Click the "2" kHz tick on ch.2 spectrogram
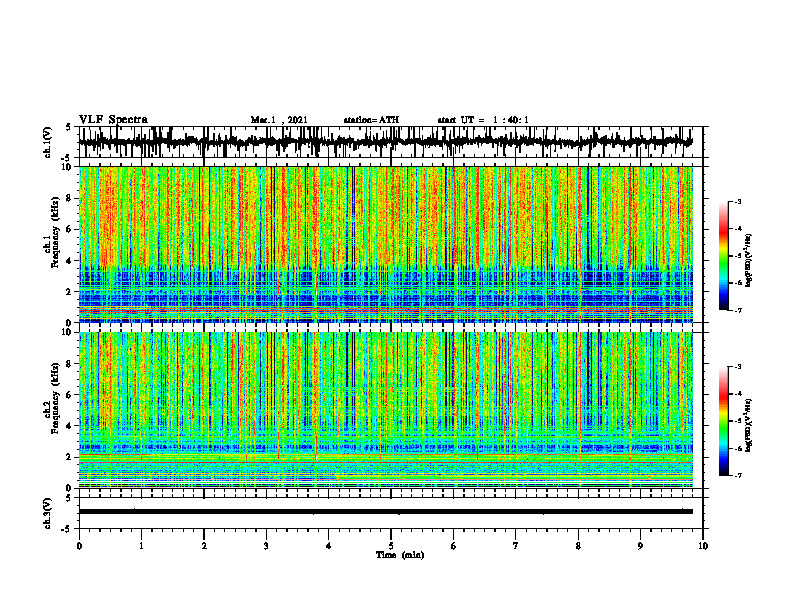Screen dimensions: 792x612 [70, 456]
